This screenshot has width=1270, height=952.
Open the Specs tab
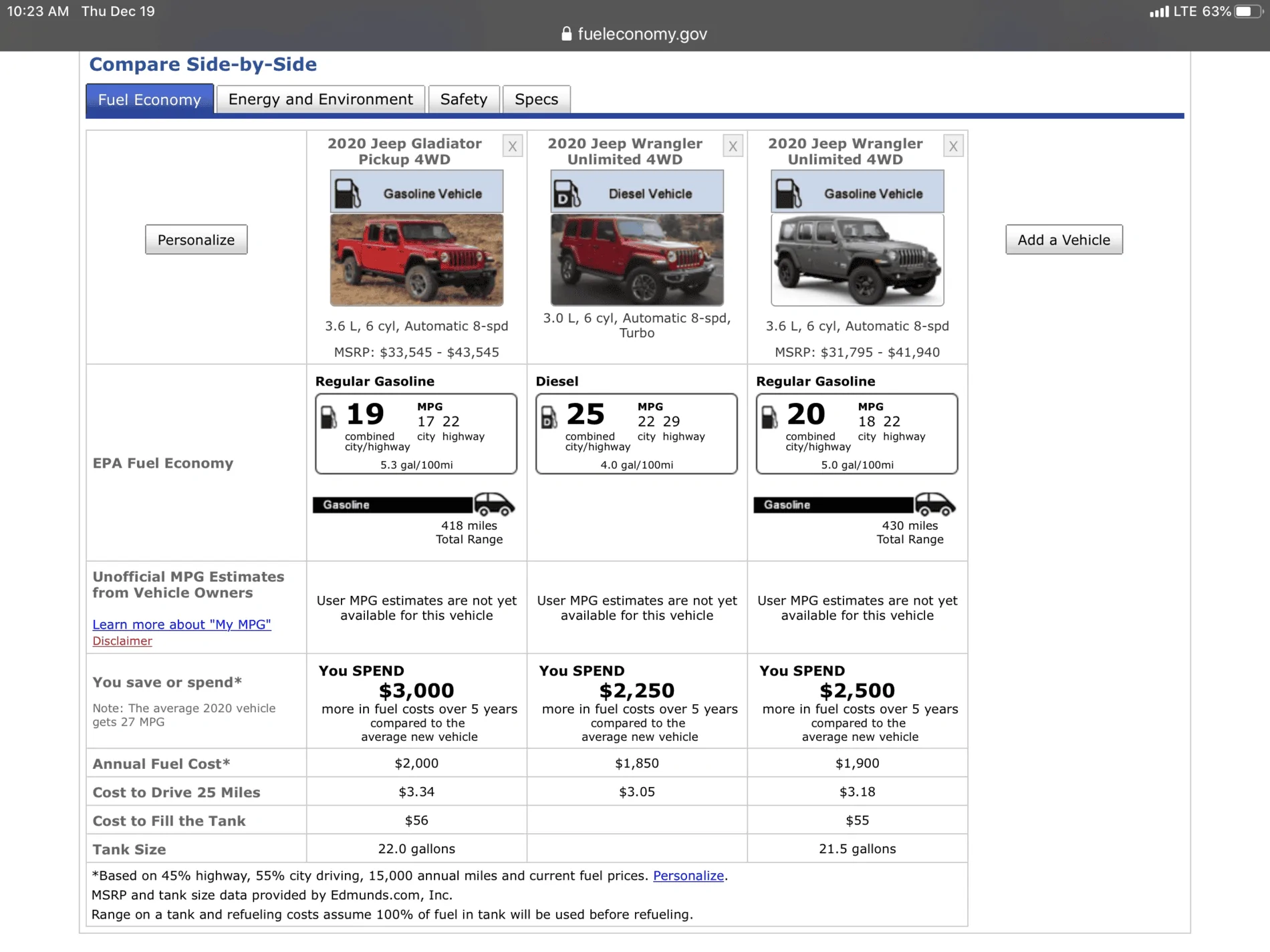(x=537, y=100)
